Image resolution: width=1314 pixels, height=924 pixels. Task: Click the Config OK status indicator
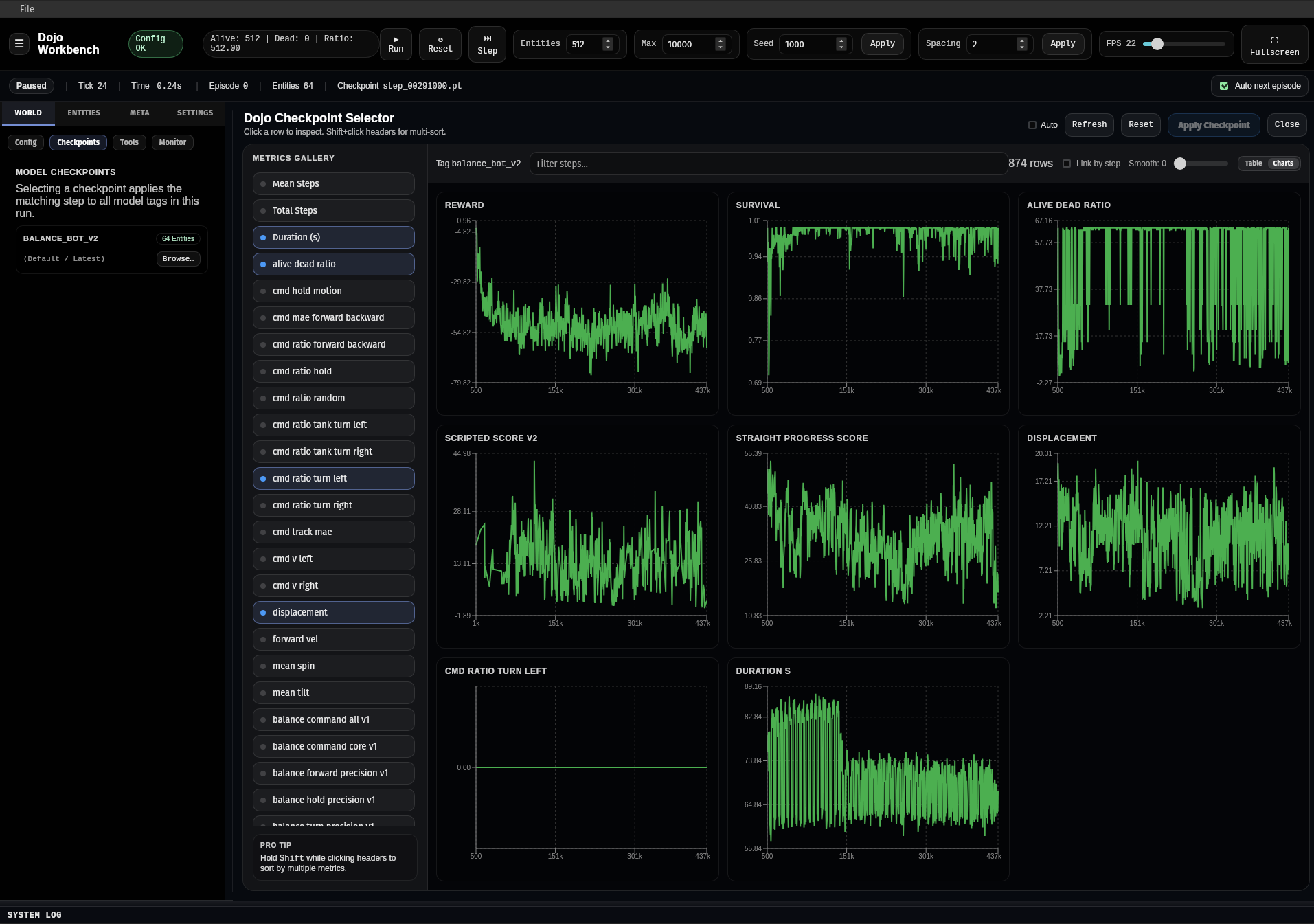(155, 44)
